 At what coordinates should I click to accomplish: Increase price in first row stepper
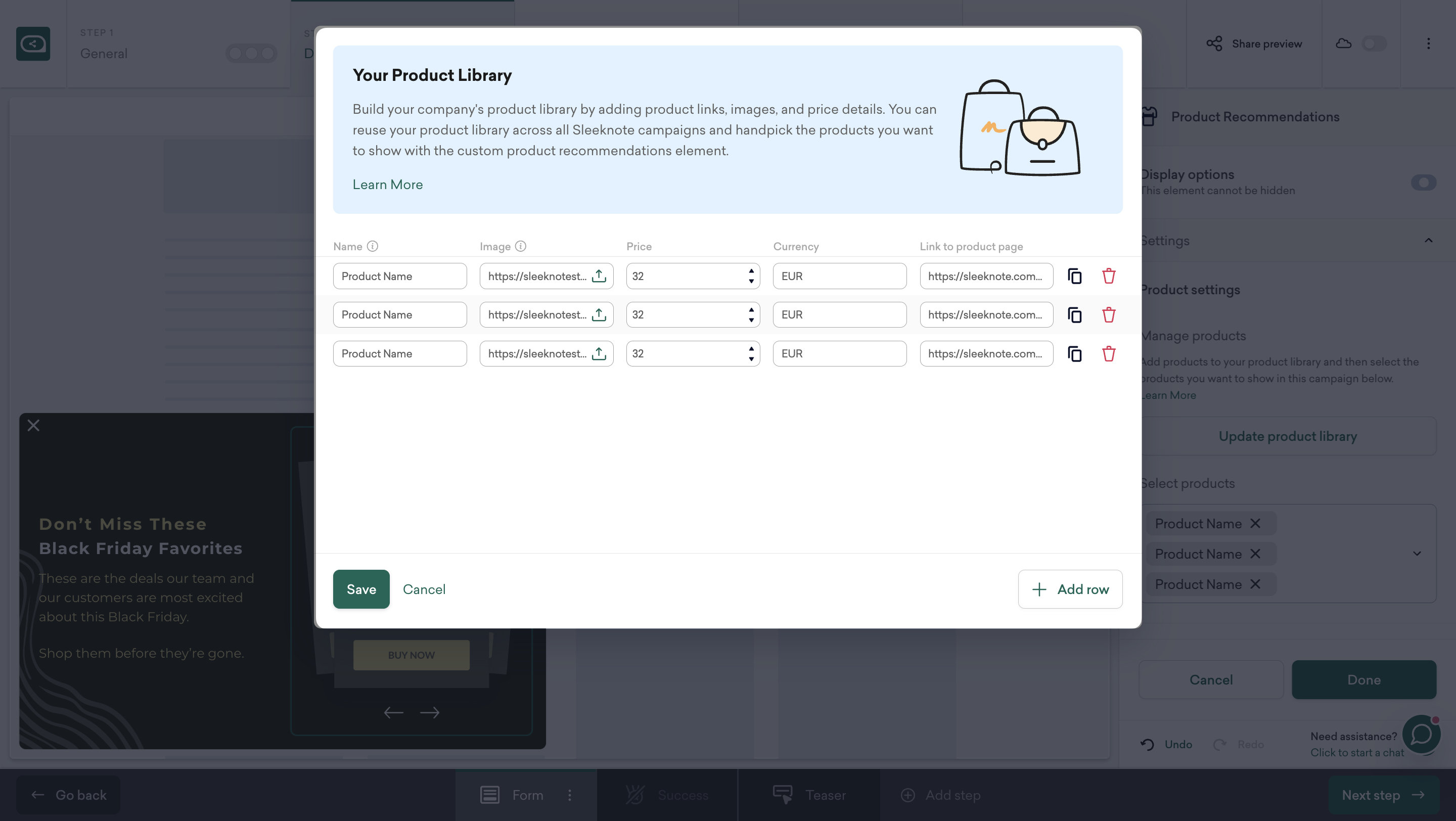tap(751, 270)
